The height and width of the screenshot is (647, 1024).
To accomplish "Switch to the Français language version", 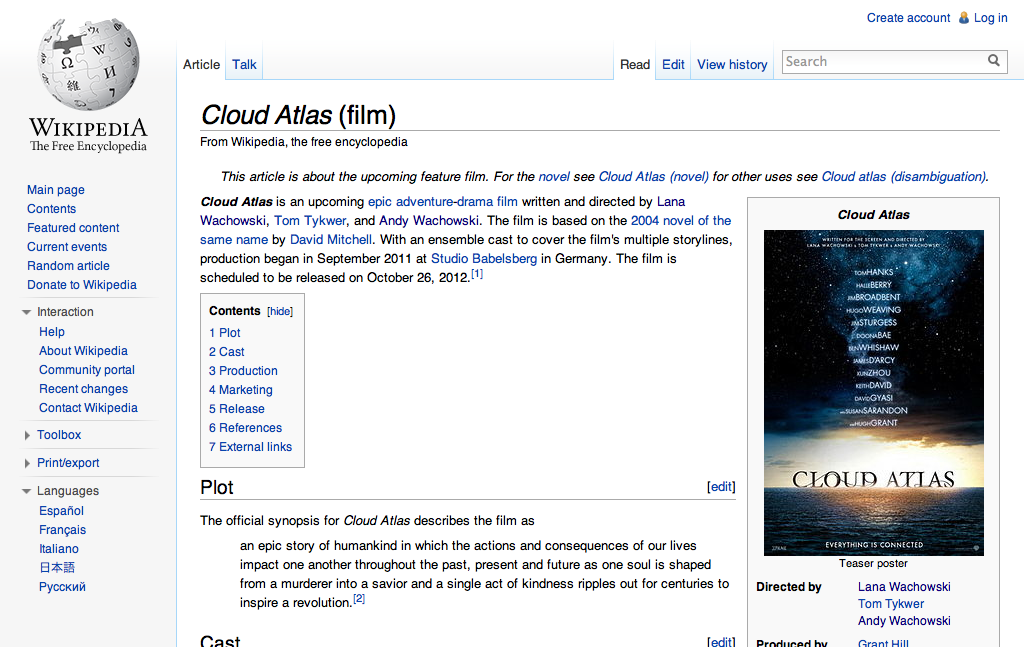I will (63, 529).
